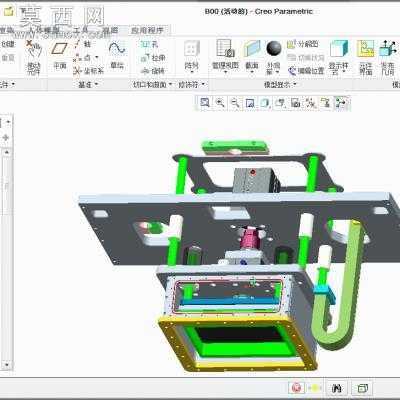
Task: Open Pattern (阵列) dropdown arrow
Action: (192, 72)
